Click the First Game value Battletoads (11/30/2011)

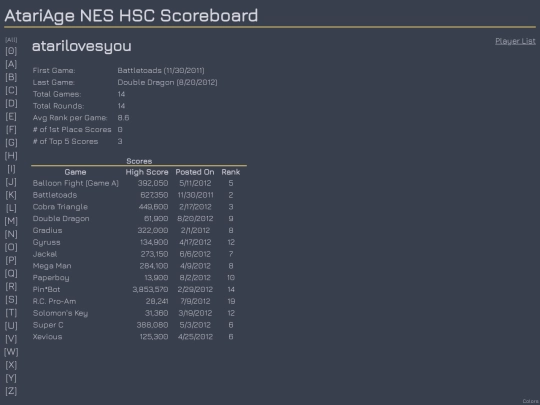161,71
